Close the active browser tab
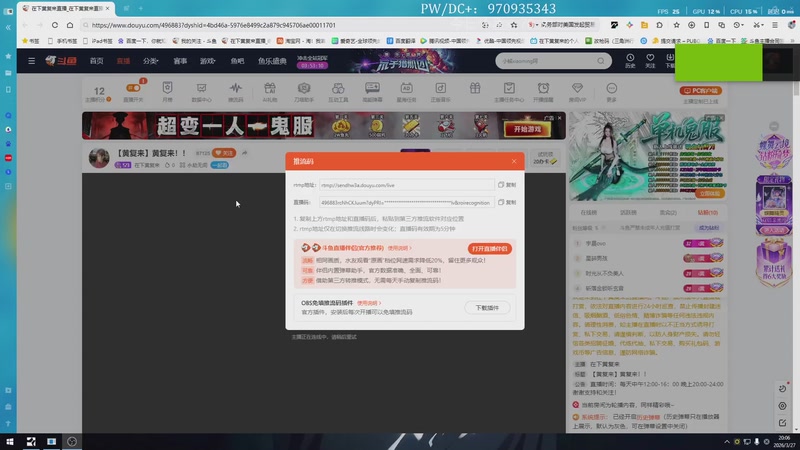800x450 pixels. pos(108,9)
